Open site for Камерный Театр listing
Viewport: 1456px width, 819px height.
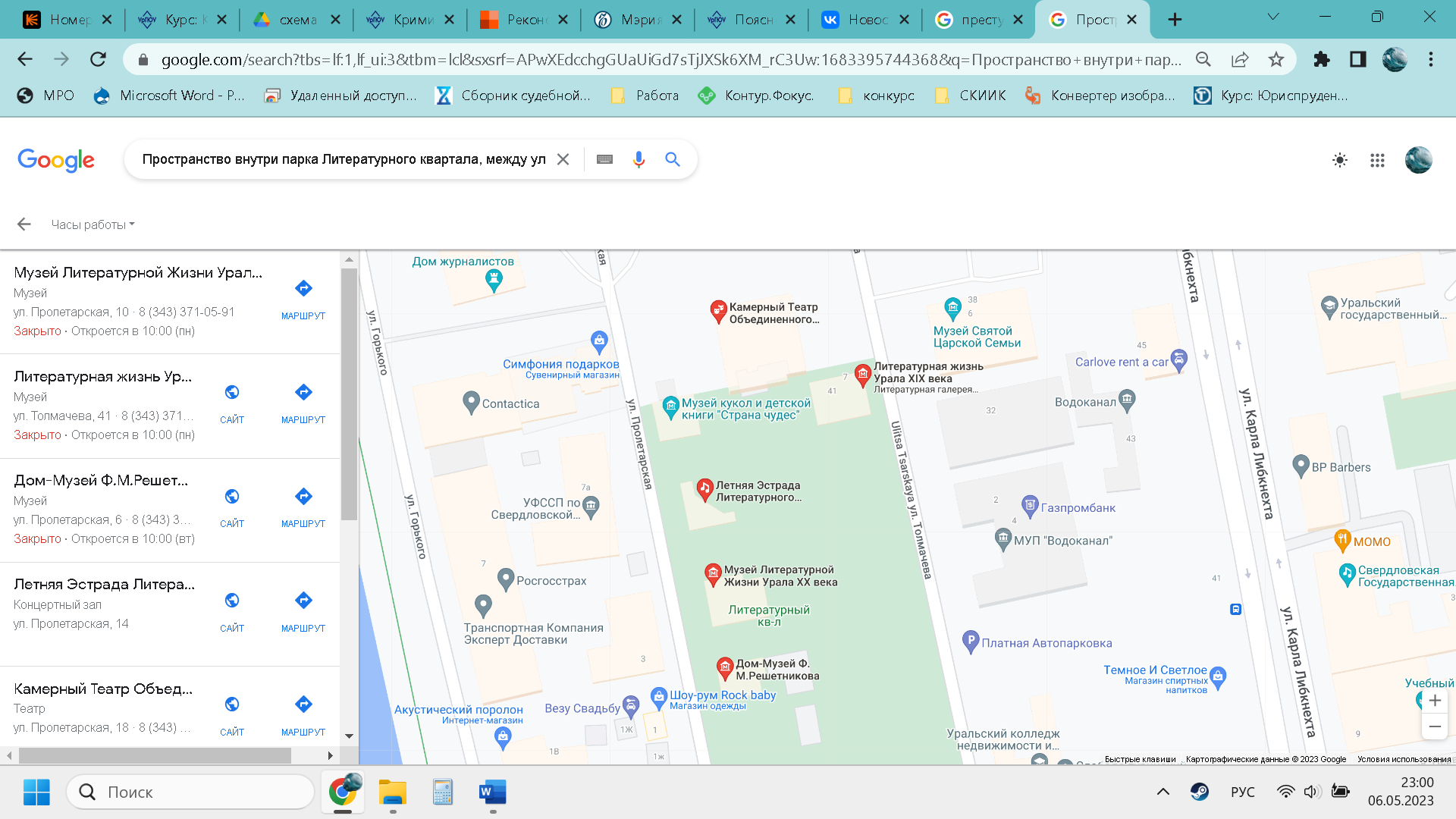[x=232, y=715]
